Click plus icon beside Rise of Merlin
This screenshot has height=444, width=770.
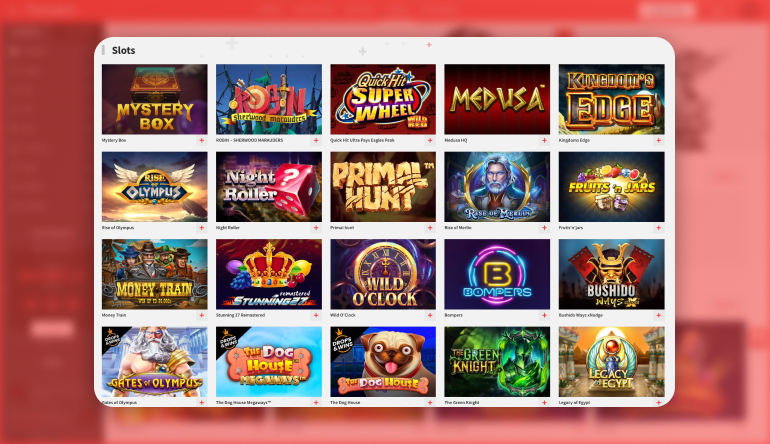click(x=544, y=228)
